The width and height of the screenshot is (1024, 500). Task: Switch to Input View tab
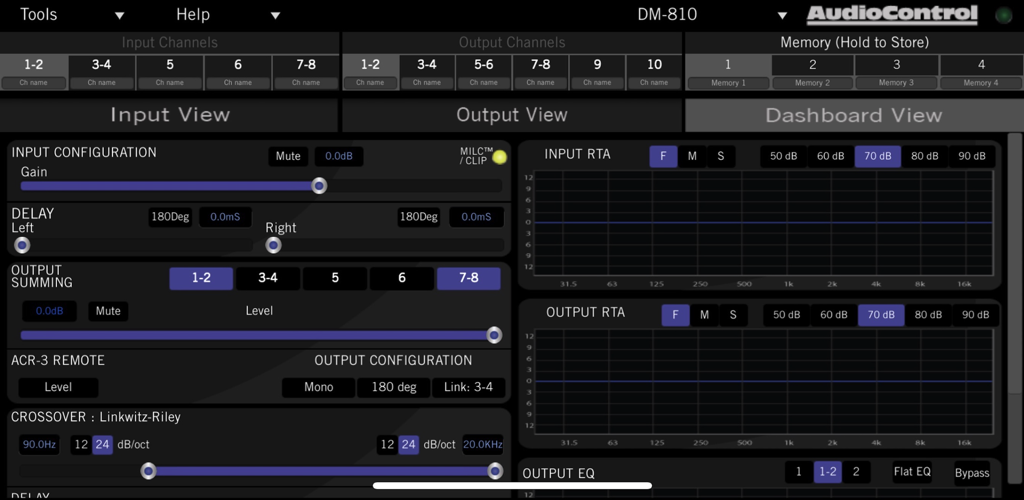point(170,116)
